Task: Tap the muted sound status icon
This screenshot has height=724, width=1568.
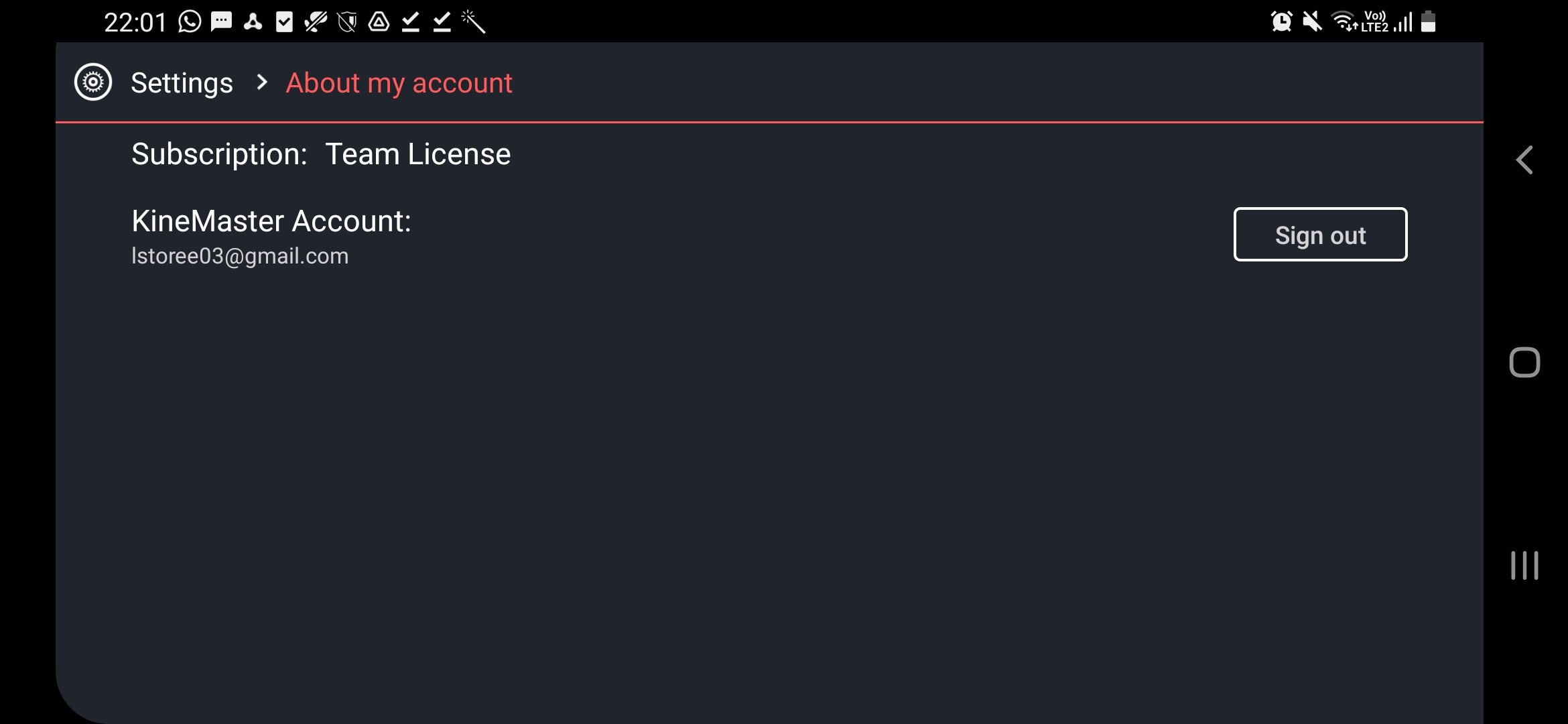Action: point(1312,21)
